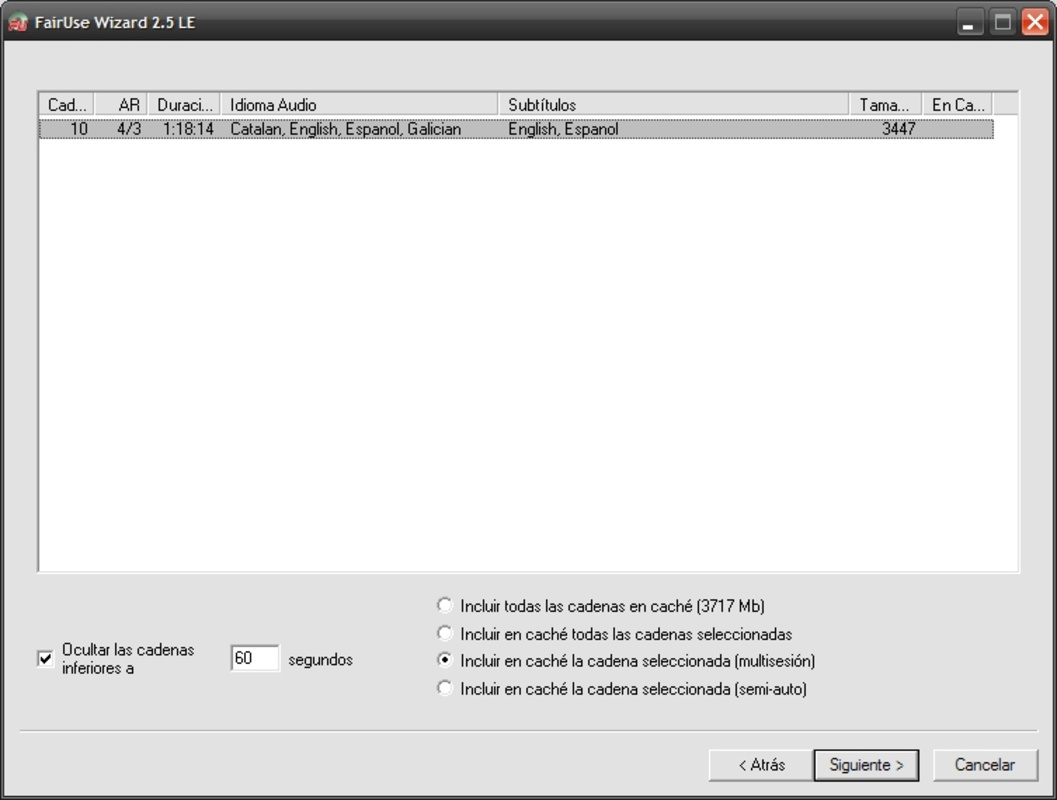
Task: Sort by the 'Tama...' size column header
Action: 886,104
